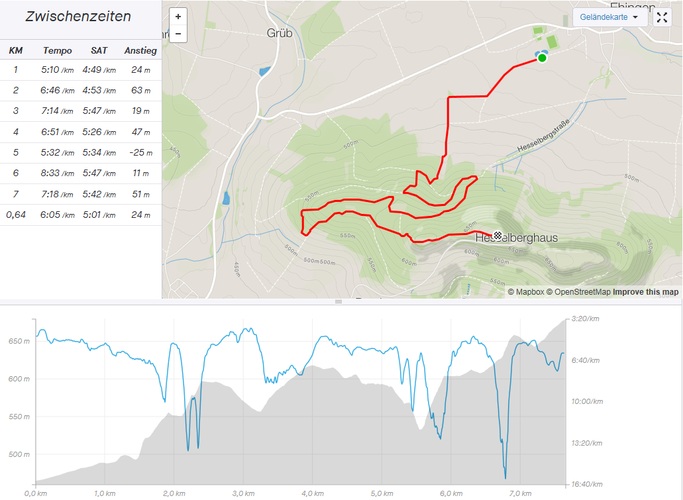Click the Grüb place label on map
The width and height of the screenshot is (683, 500).
tap(279, 32)
